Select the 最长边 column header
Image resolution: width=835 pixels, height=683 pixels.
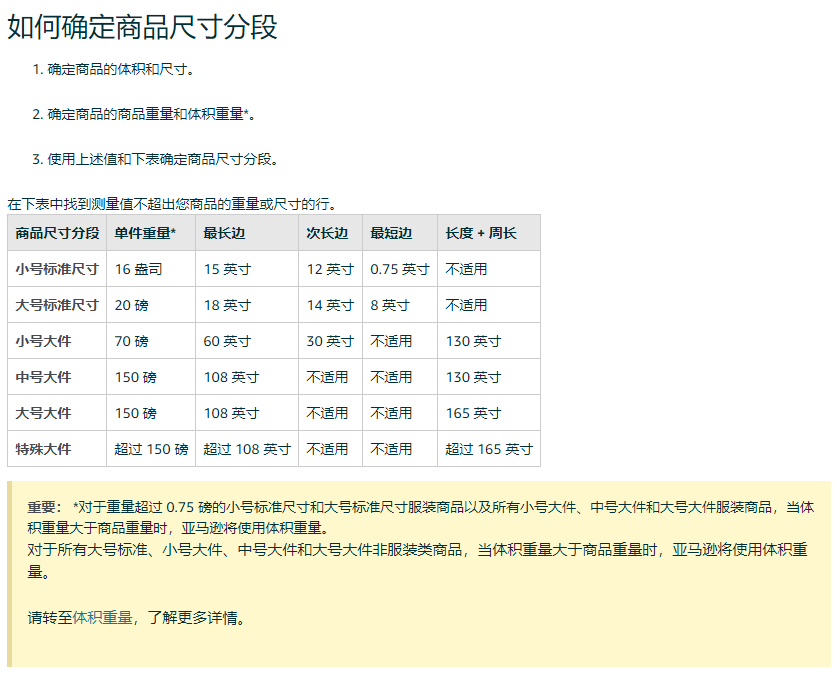[224, 233]
